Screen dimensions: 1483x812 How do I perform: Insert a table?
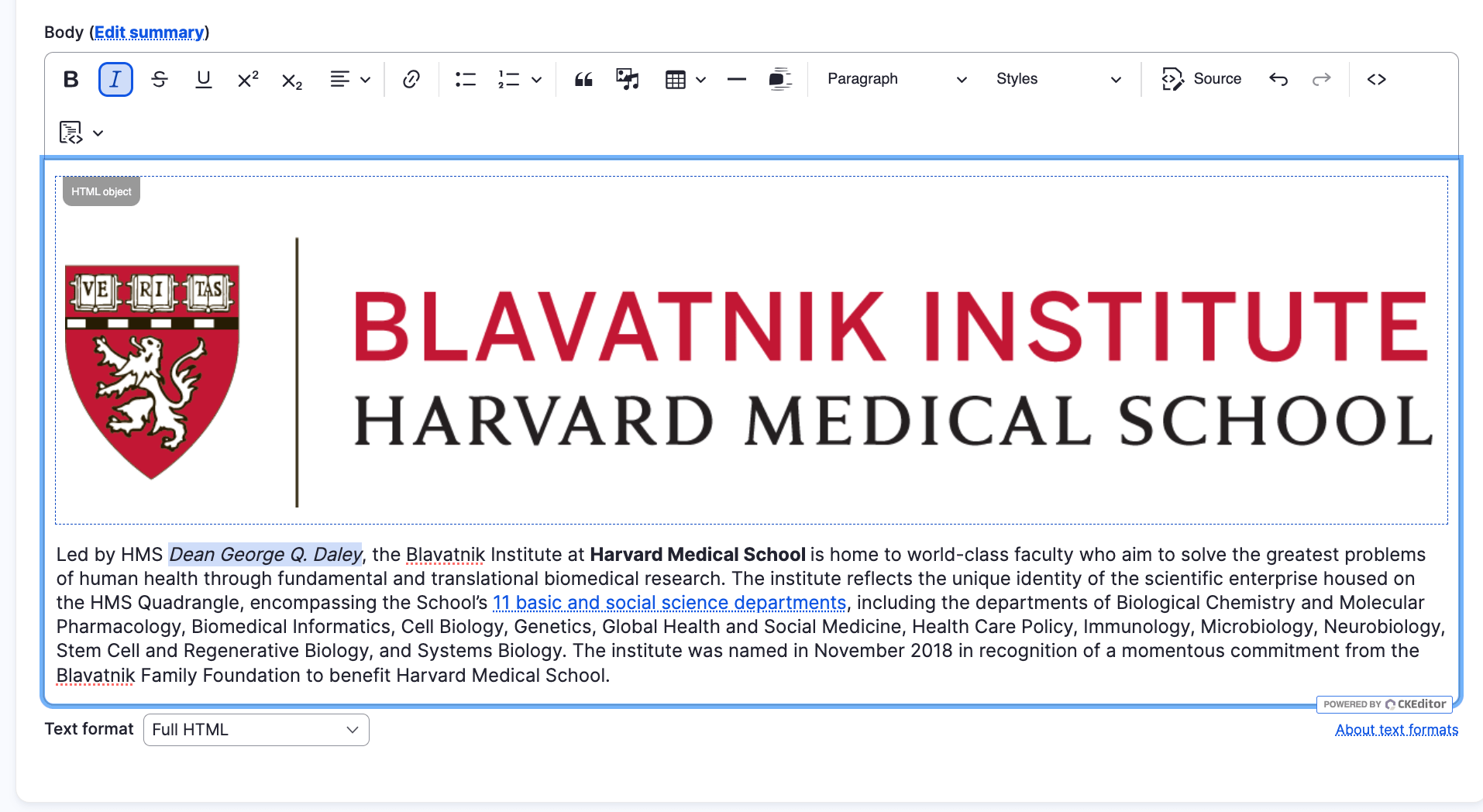676,79
